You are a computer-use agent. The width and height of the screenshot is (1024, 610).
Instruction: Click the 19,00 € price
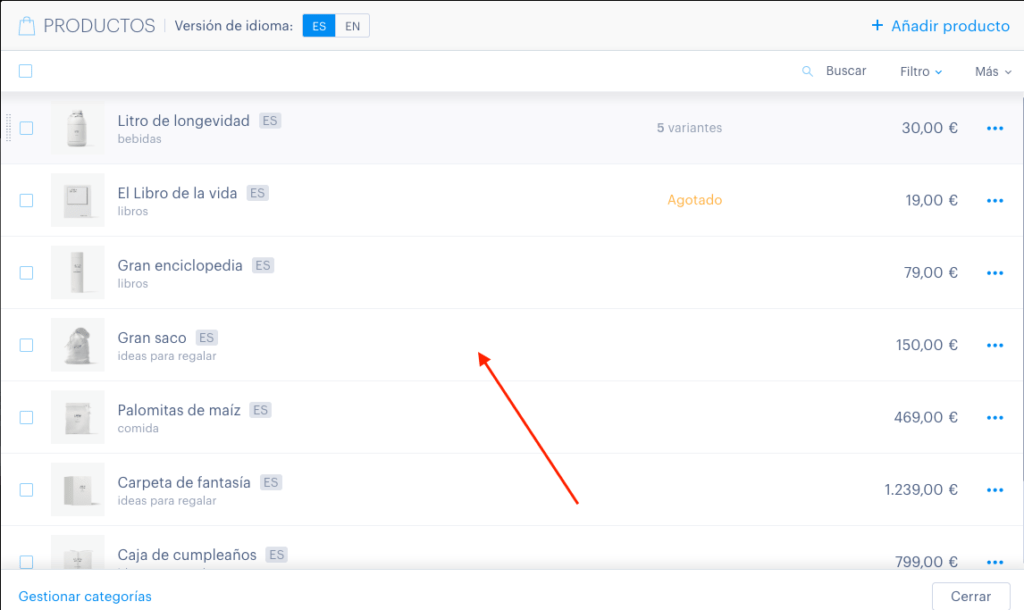point(931,201)
